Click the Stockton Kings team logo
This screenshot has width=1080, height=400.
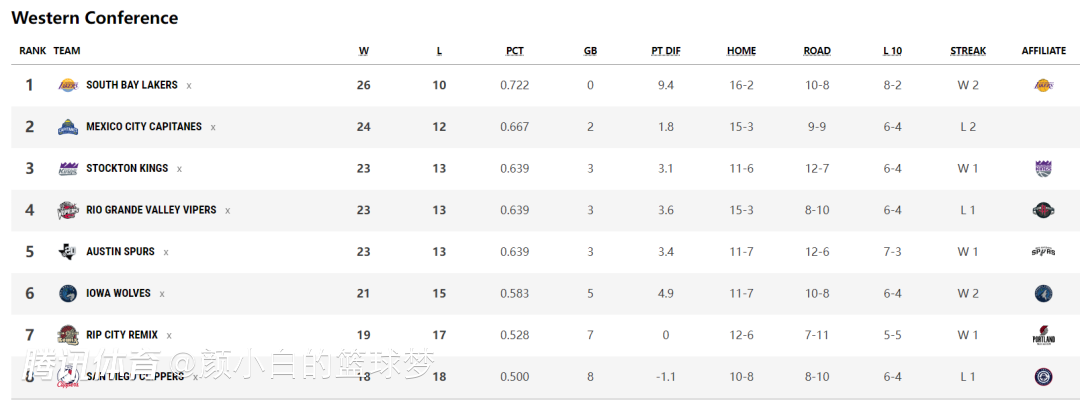tap(68, 169)
